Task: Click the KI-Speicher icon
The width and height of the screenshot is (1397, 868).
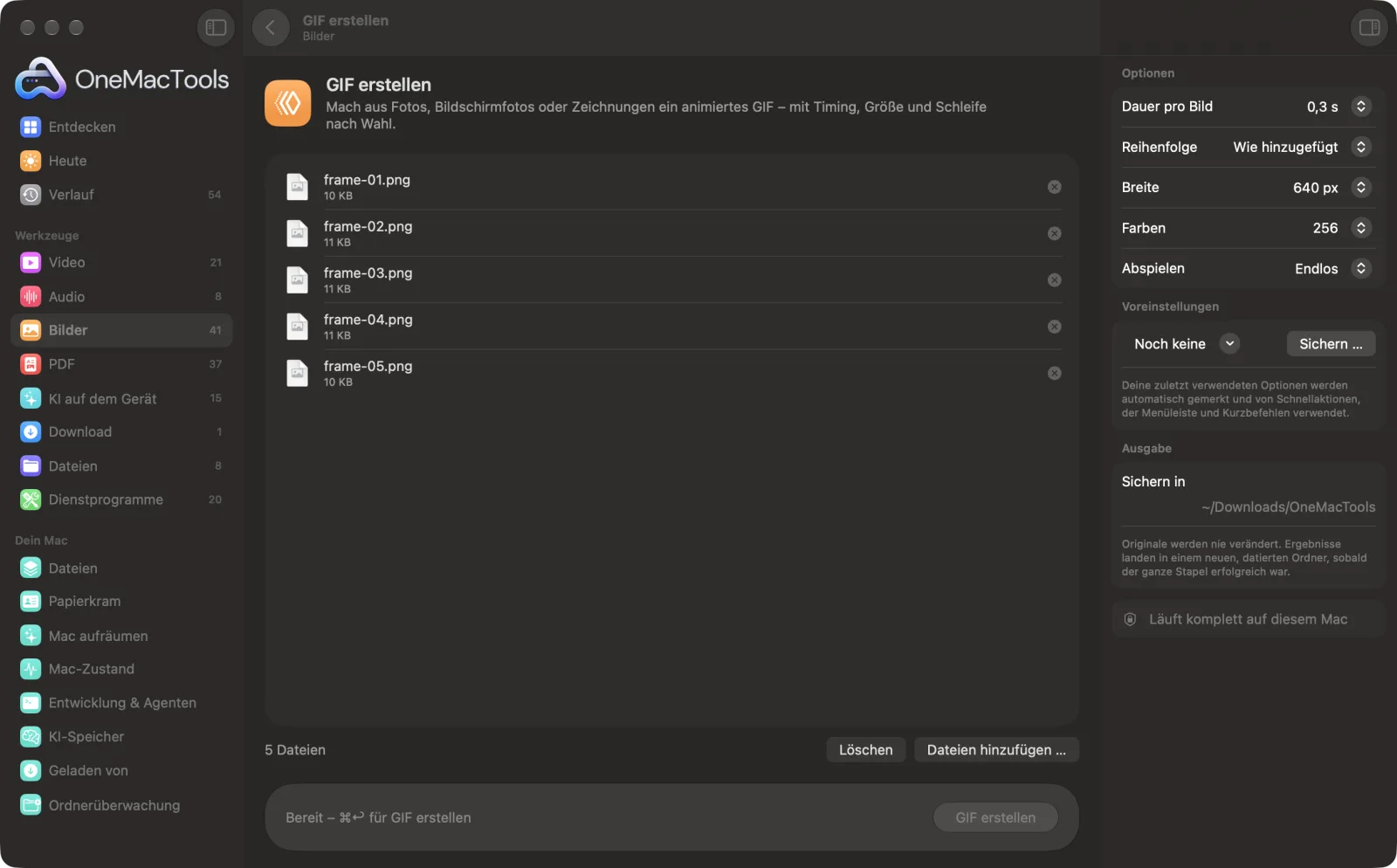Action: (31, 737)
